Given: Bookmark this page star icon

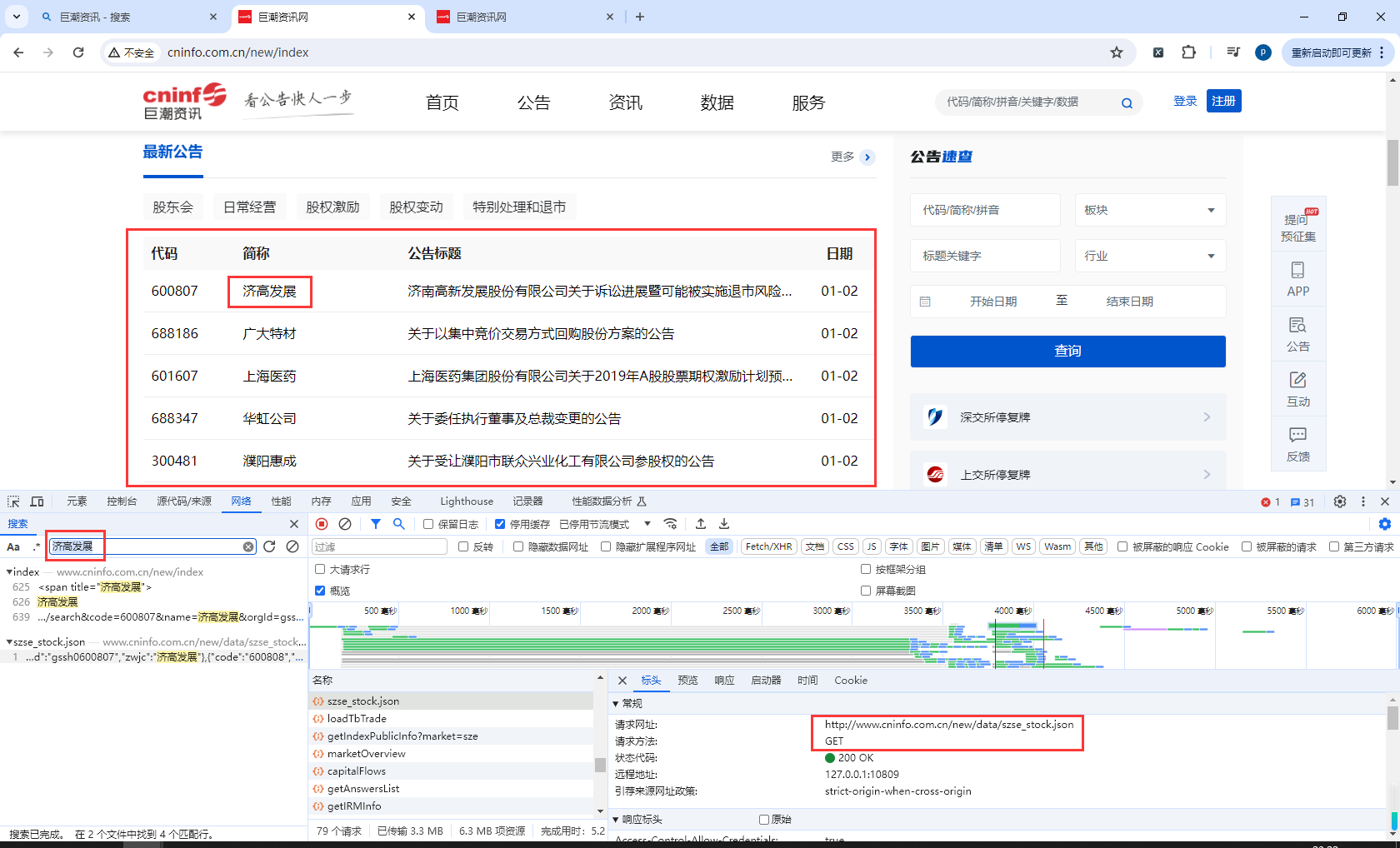Looking at the screenshot, I should 1117,52.
